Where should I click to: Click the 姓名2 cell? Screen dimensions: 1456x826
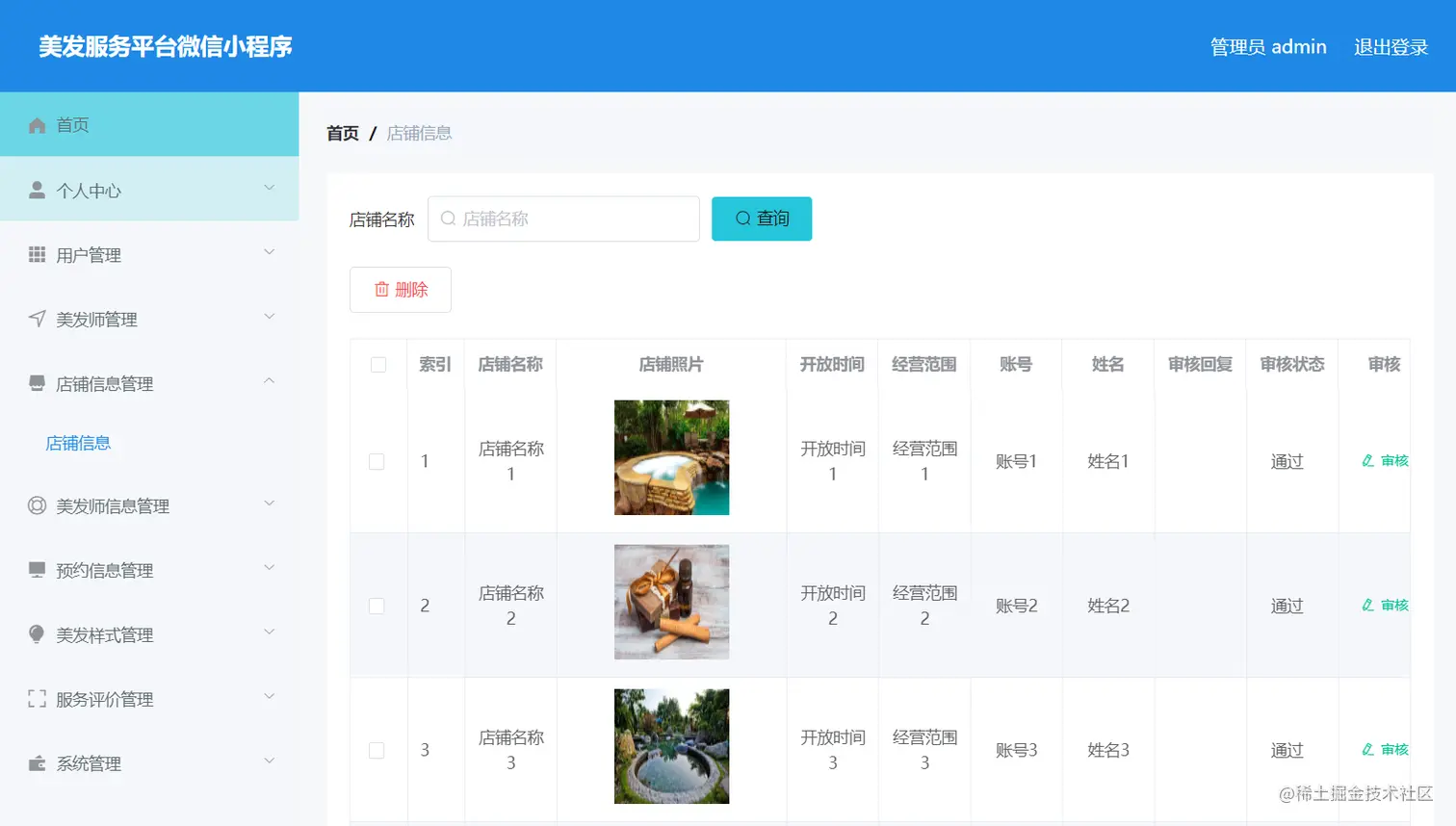point(1108,606)
